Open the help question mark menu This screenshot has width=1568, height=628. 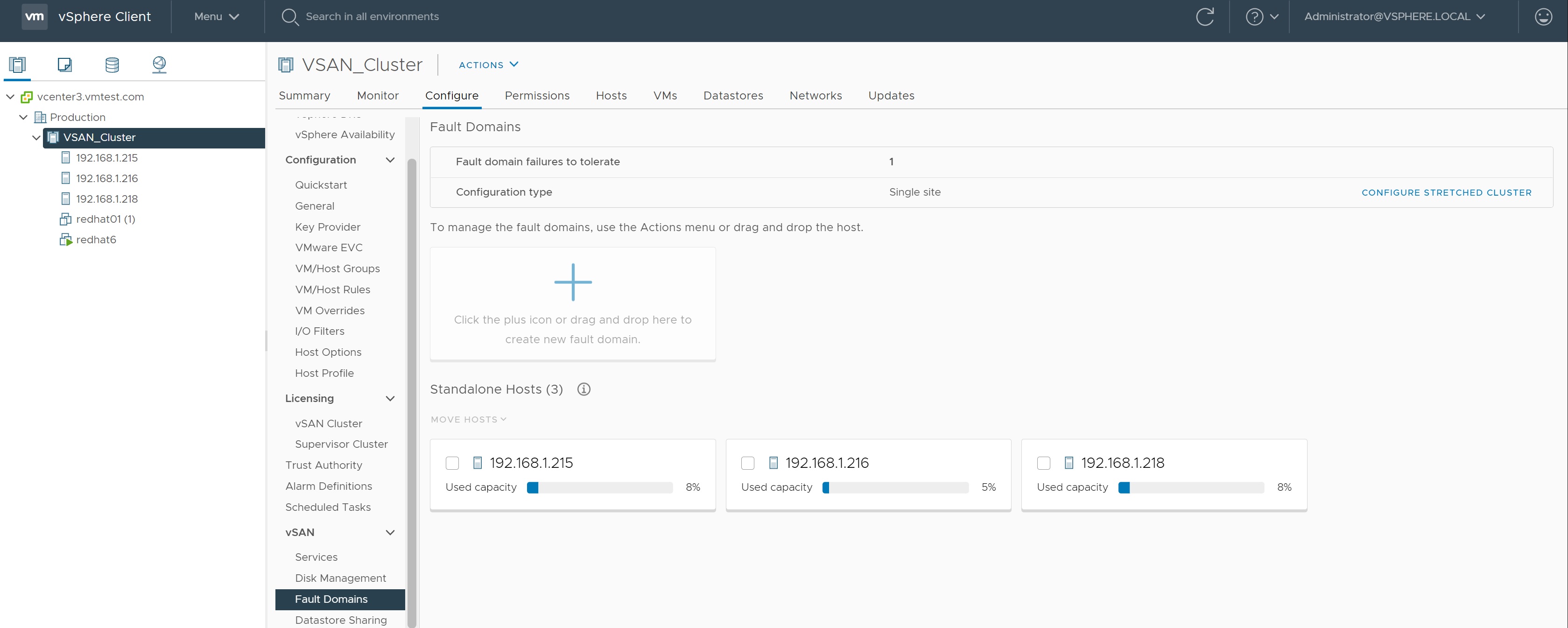[x=1262, y=16]
